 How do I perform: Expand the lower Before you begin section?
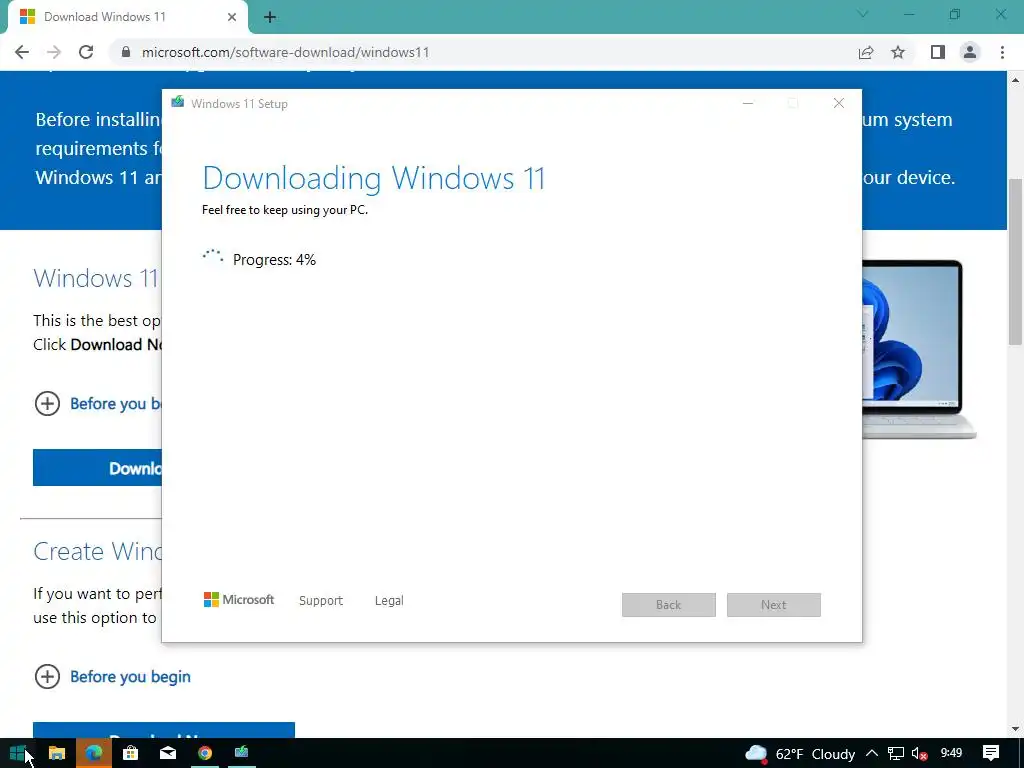pyautogui.click(x=112, y=677)
